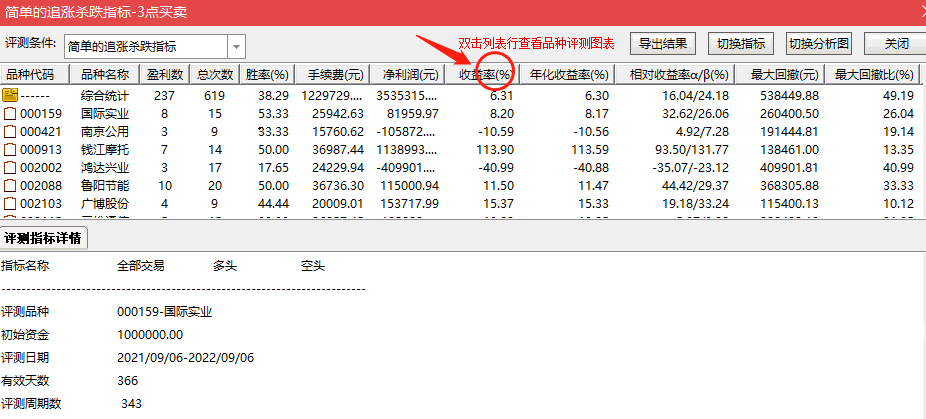The width and height of the screenshot is (926, 419).
Task: Click the summary folder icon in first row
Action: [x=10, y=94]
